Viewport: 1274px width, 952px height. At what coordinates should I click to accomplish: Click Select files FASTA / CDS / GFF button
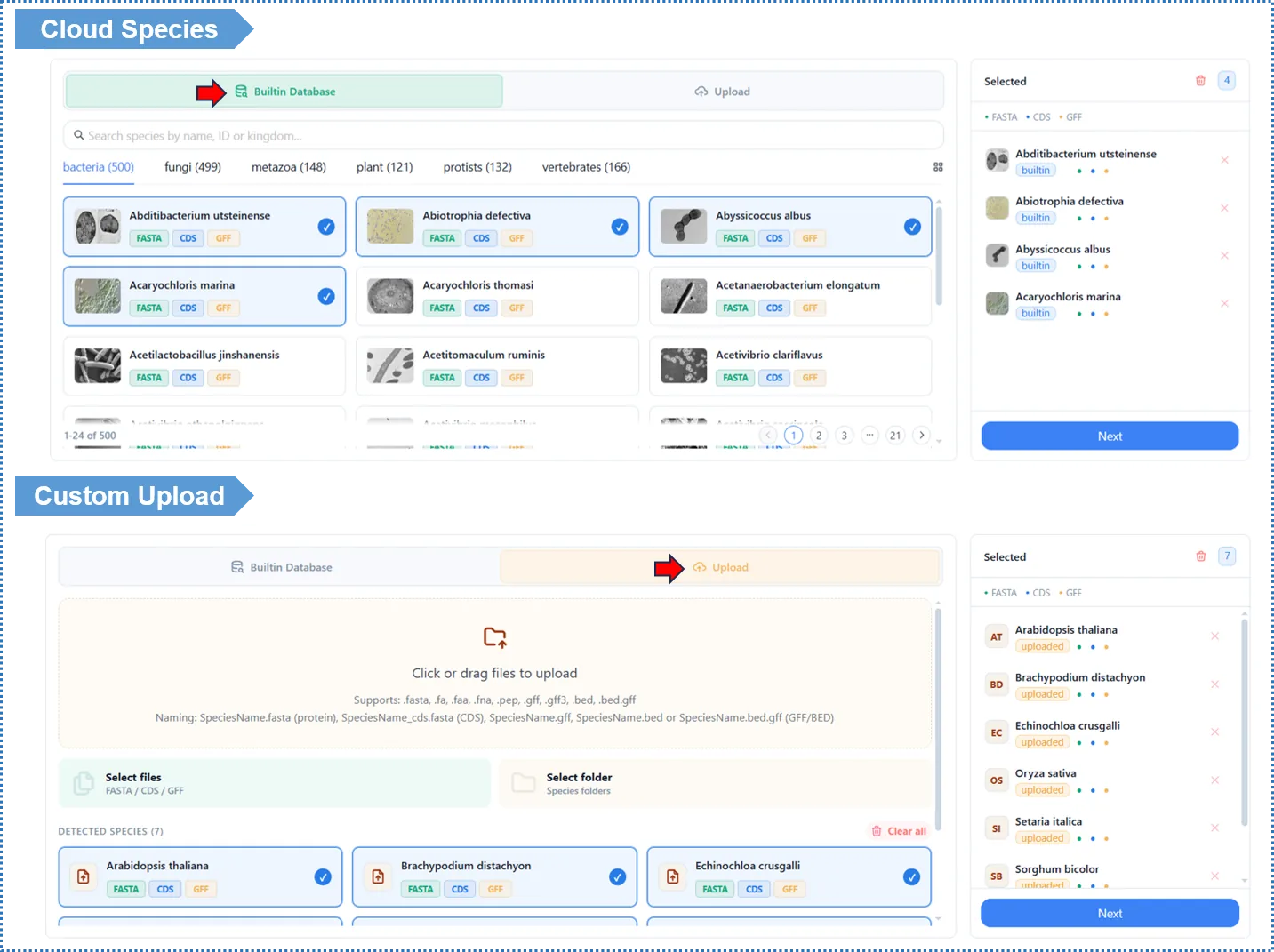(275, 783)
